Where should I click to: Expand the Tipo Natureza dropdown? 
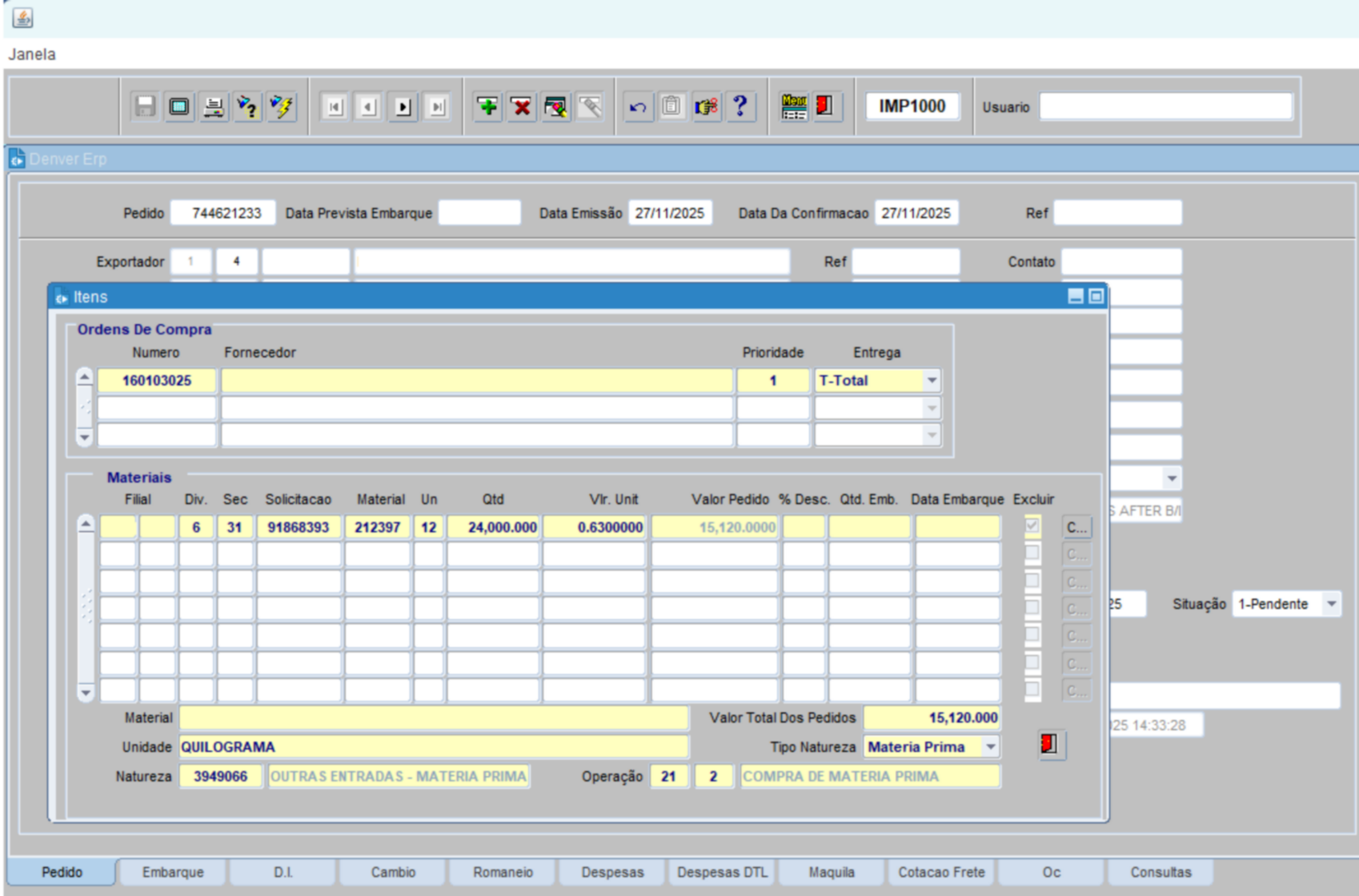(991, 747)
